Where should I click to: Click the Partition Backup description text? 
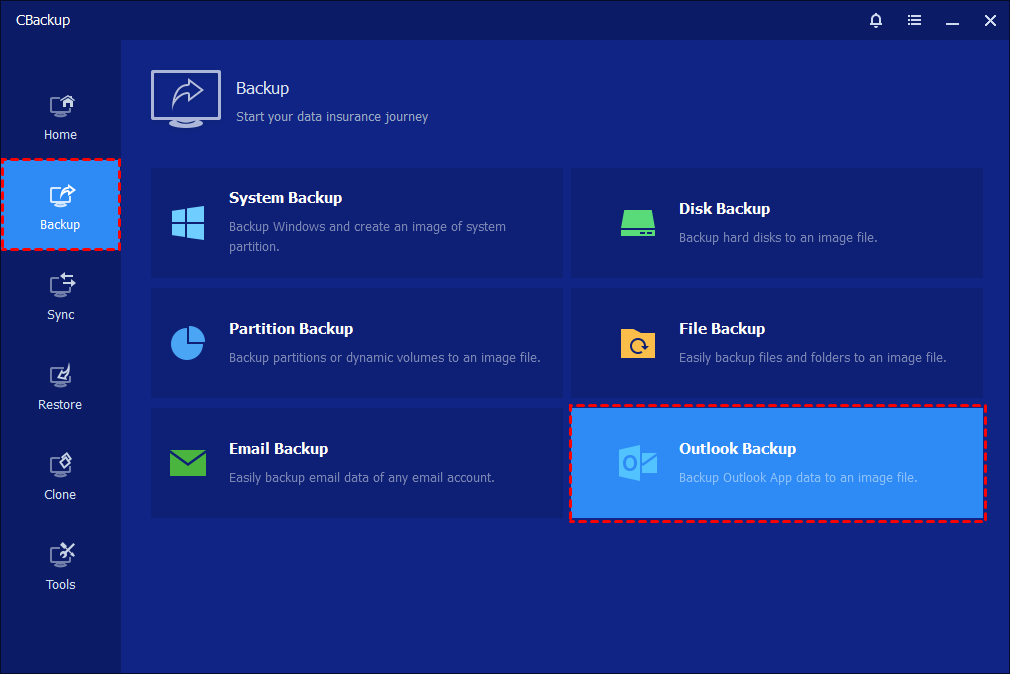(384, 357)
